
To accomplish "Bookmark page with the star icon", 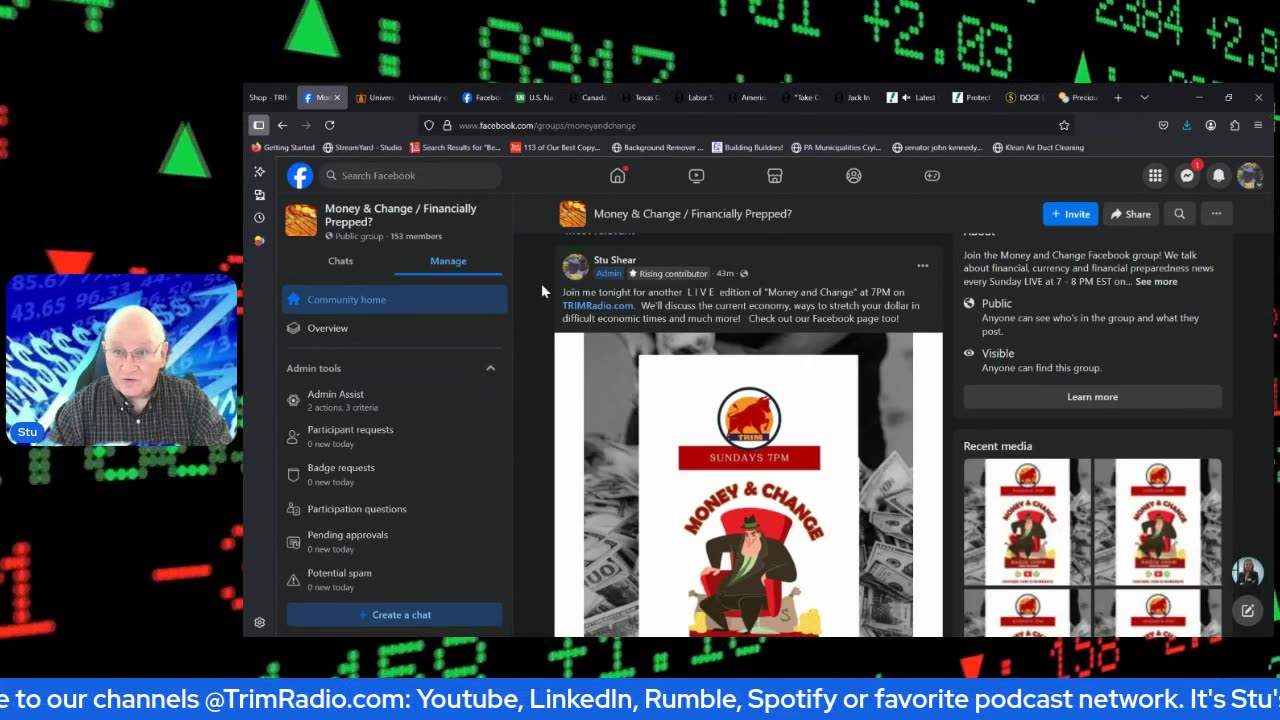I will pos(1064,125).
